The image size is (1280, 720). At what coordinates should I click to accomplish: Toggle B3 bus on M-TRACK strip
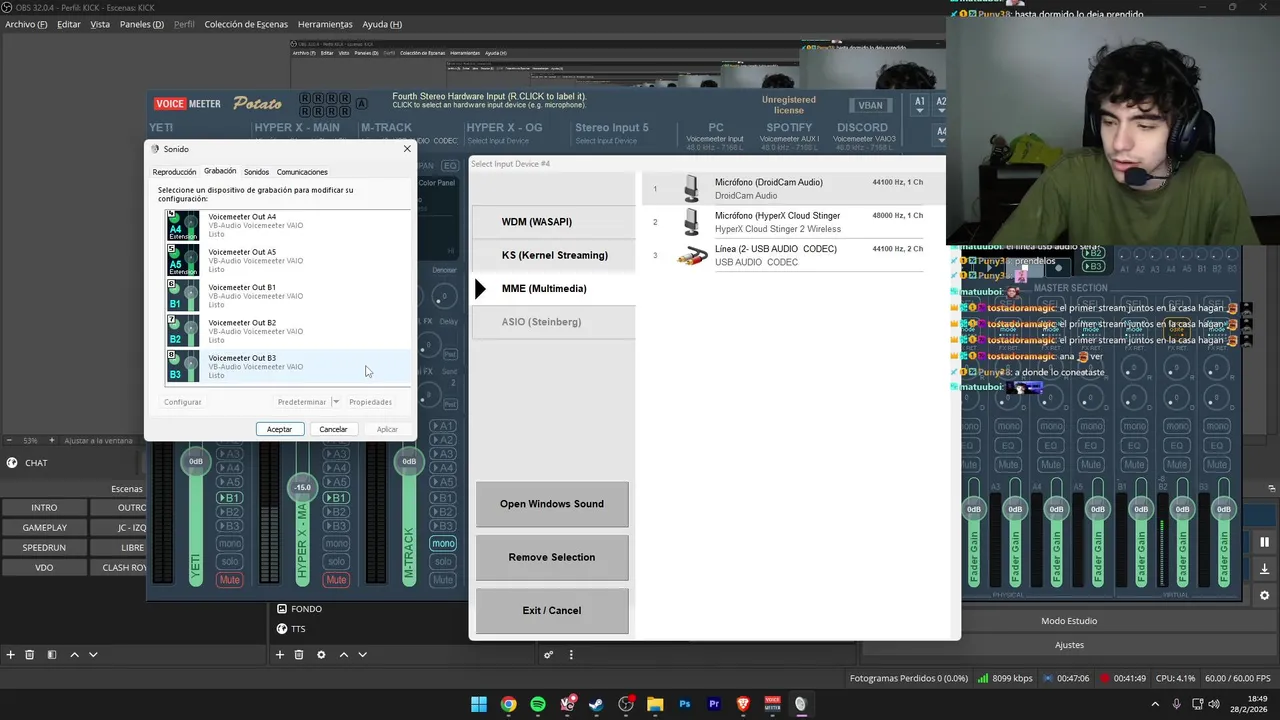click(443, 526)
